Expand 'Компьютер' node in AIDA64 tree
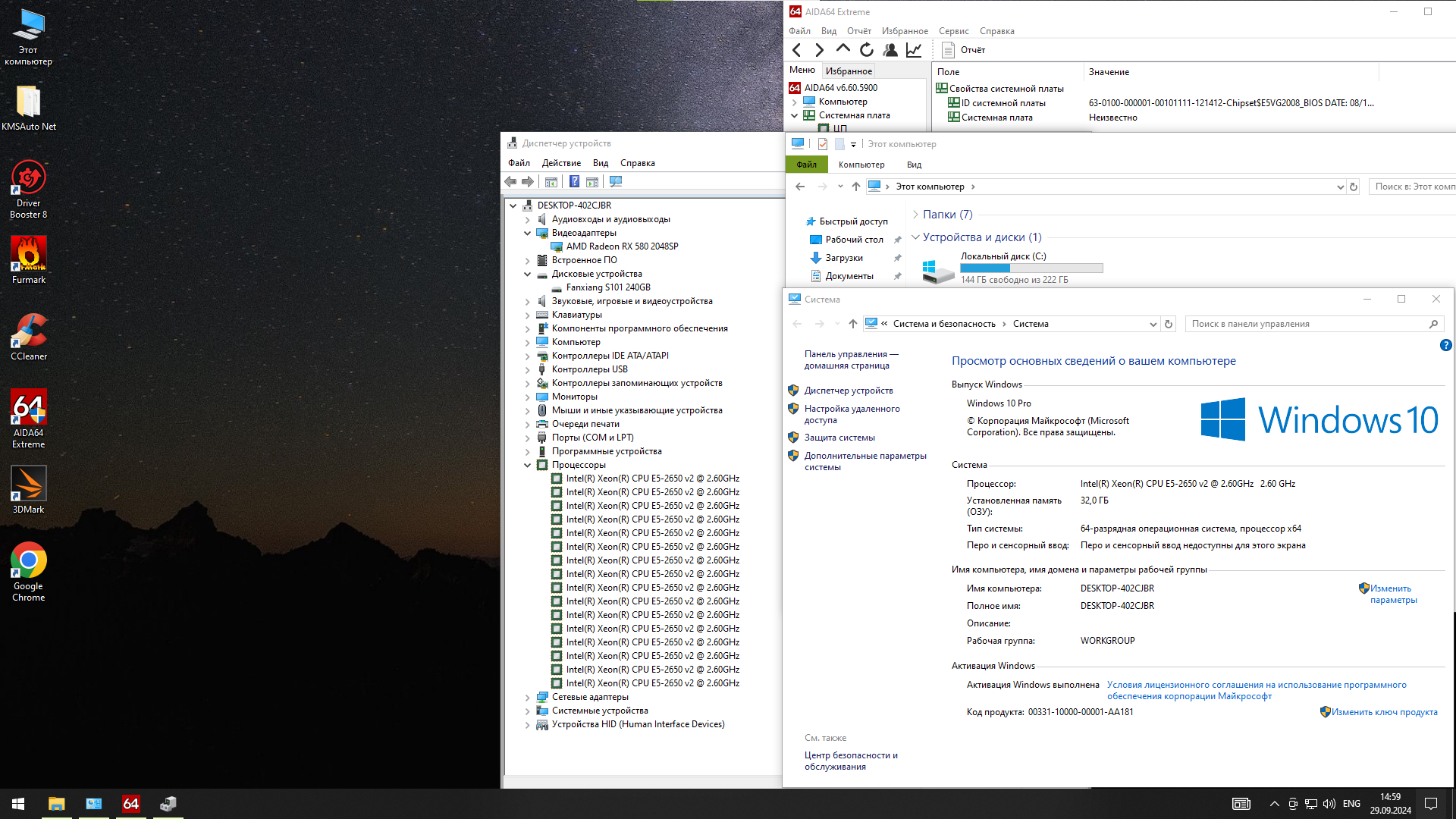Screen dimensions: 1456x819 click(x=795, y=102)
